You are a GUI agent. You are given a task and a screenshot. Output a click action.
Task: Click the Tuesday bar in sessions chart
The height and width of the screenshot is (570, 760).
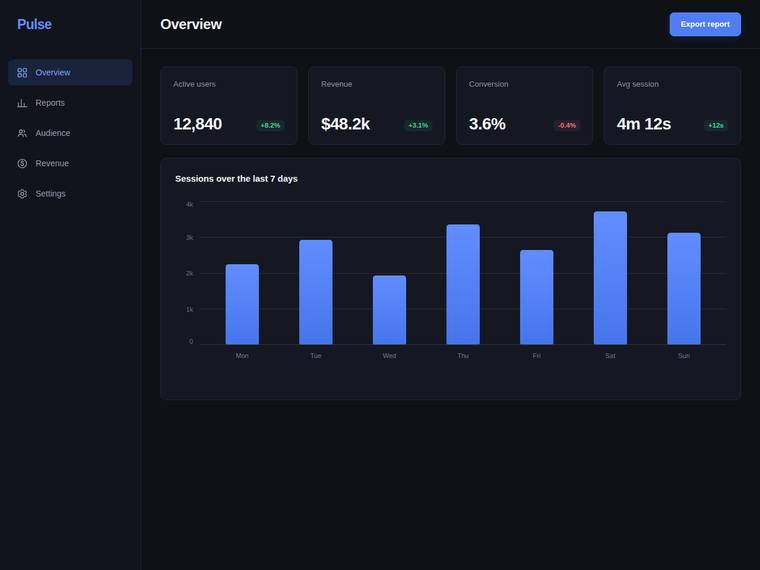point(316,292)
